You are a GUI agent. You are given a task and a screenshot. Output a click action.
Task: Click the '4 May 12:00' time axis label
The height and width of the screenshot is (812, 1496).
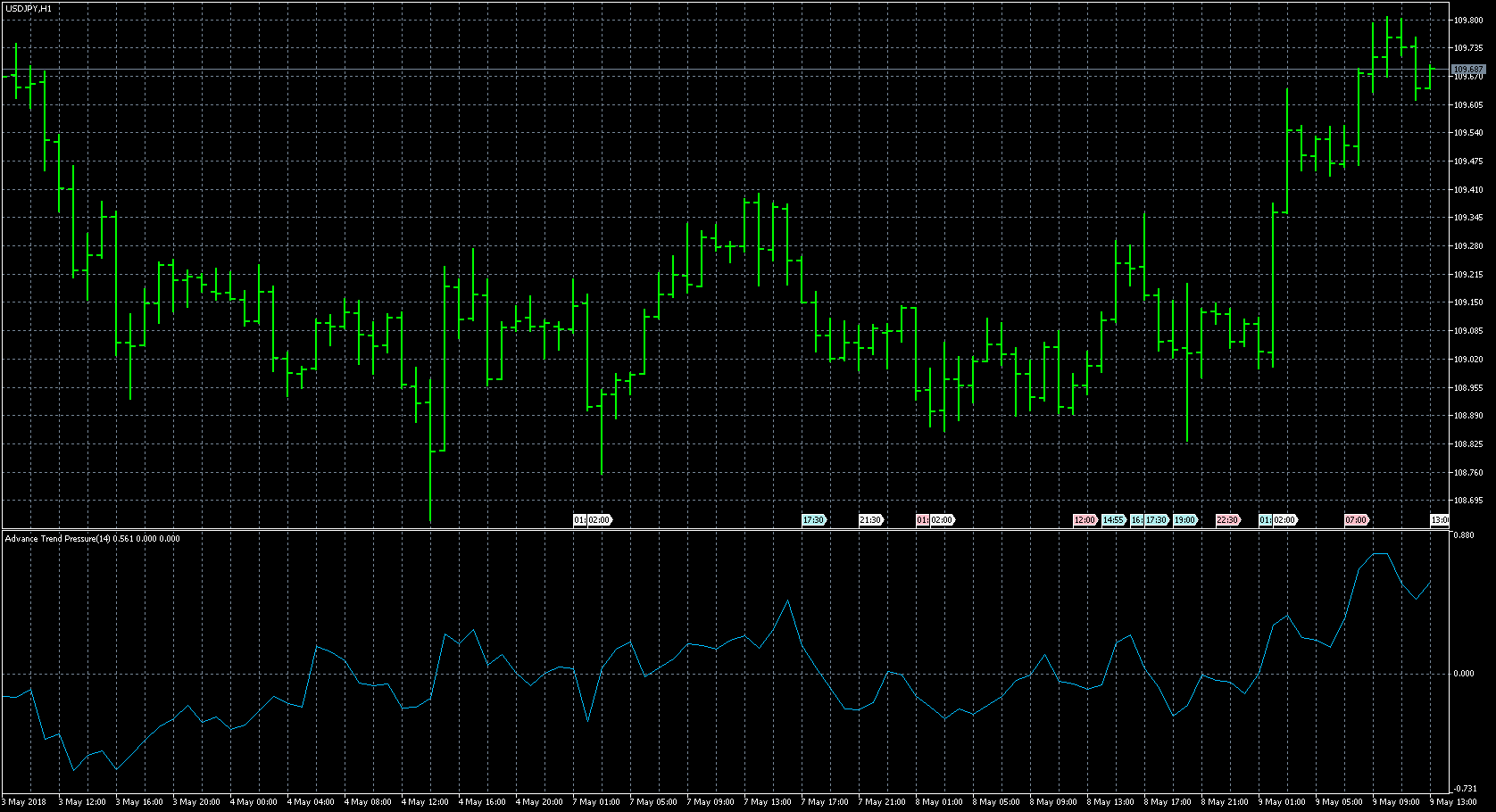click(425, 802)
